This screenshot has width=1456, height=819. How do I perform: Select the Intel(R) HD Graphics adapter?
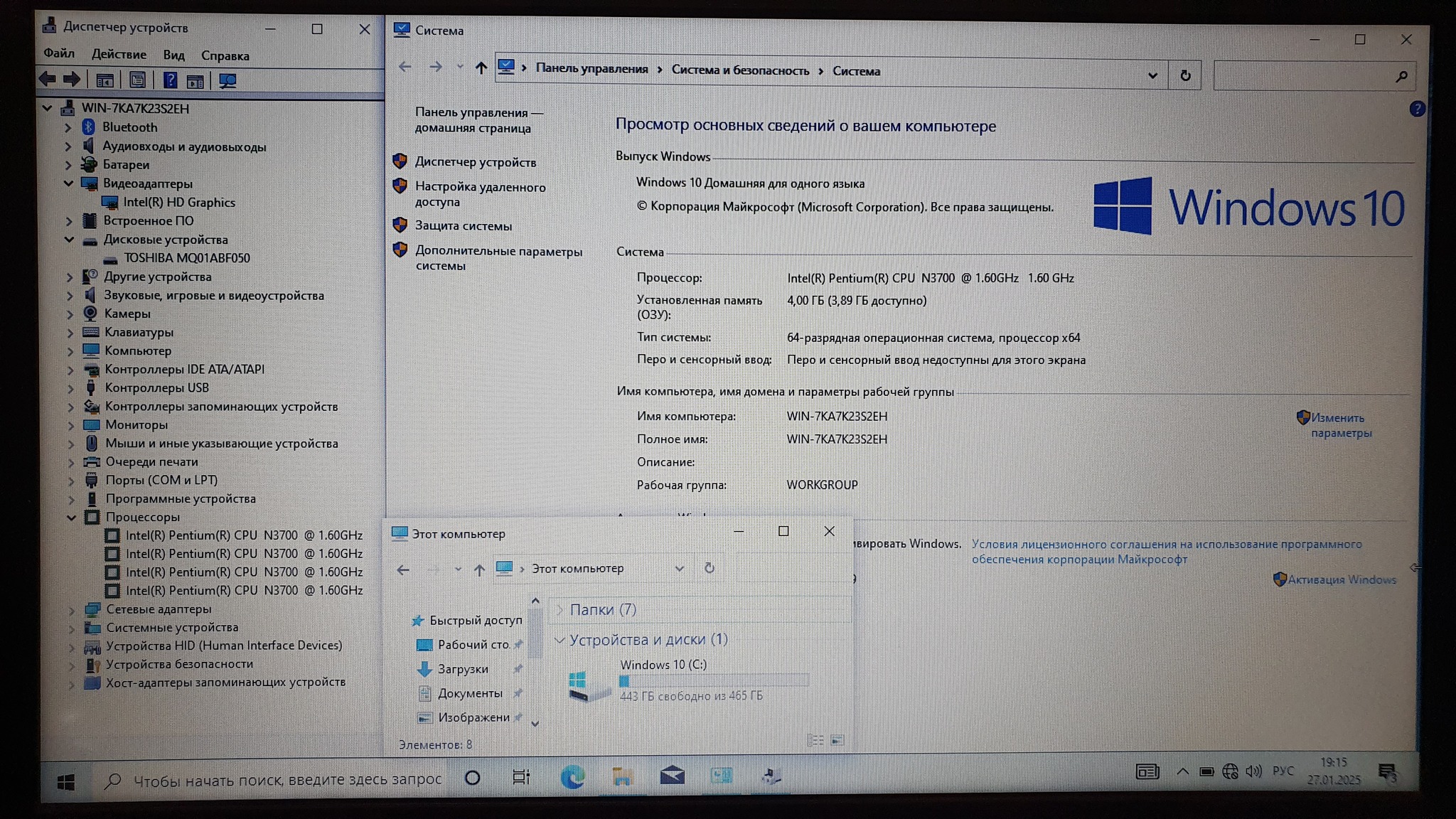pyautogui.click(x=178, y=203)
